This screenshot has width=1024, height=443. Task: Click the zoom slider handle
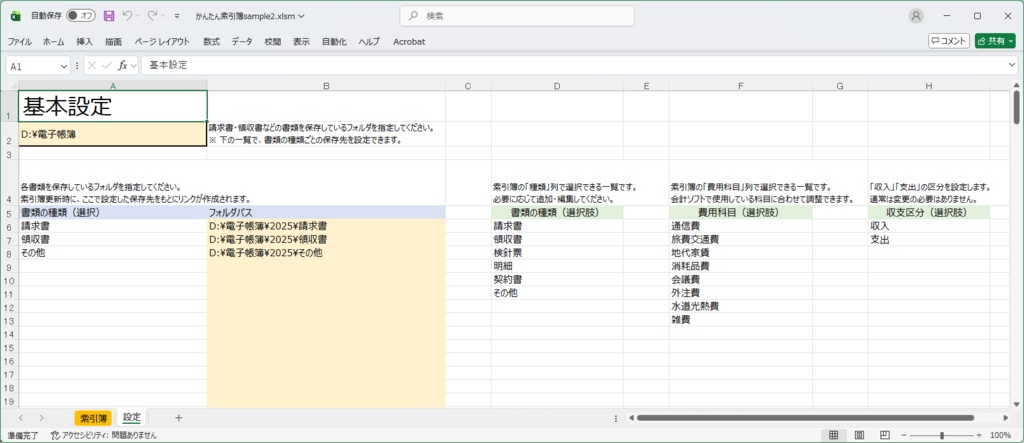[x=941, y=435]
